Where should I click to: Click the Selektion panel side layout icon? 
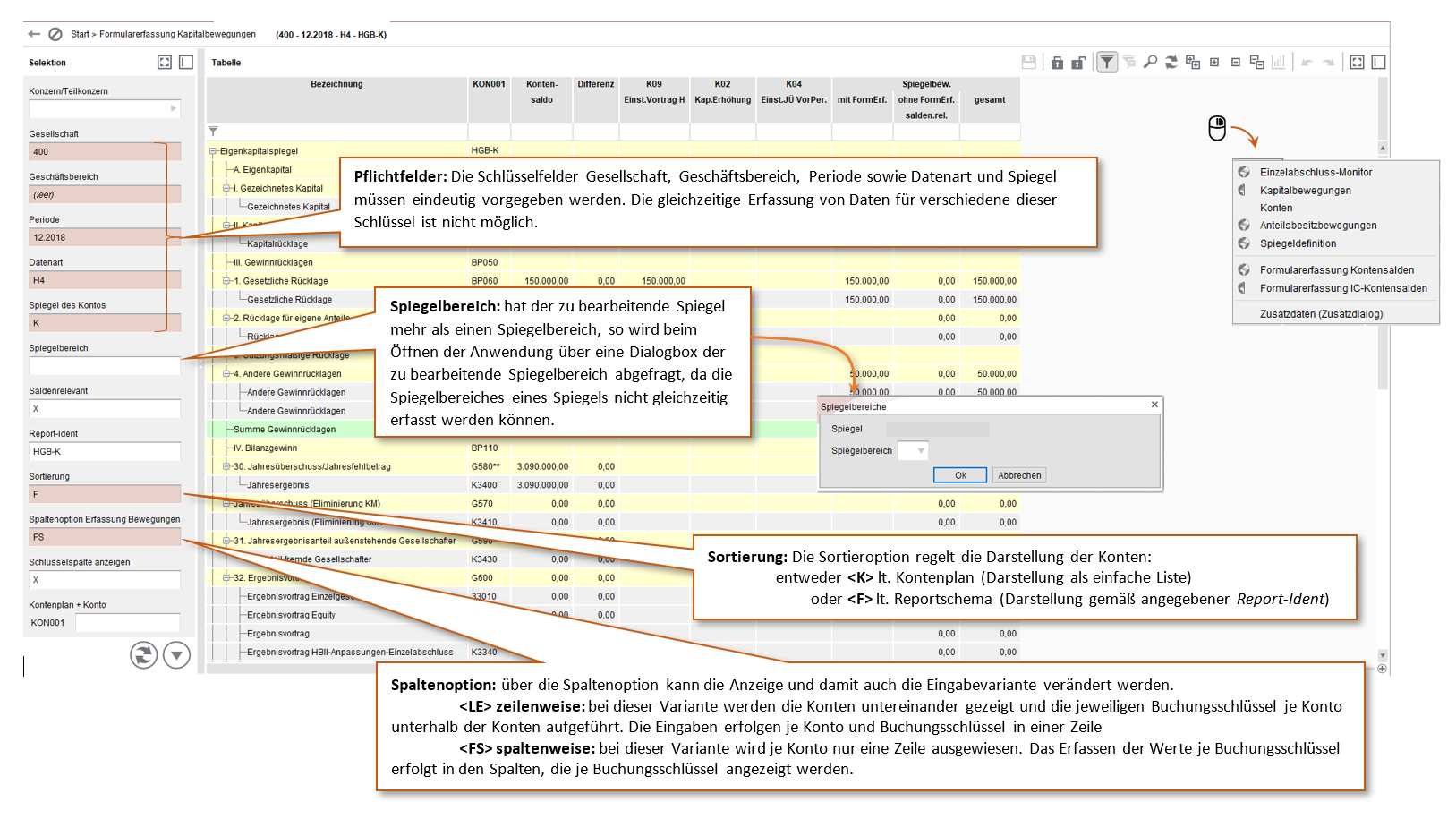(186, 62)
